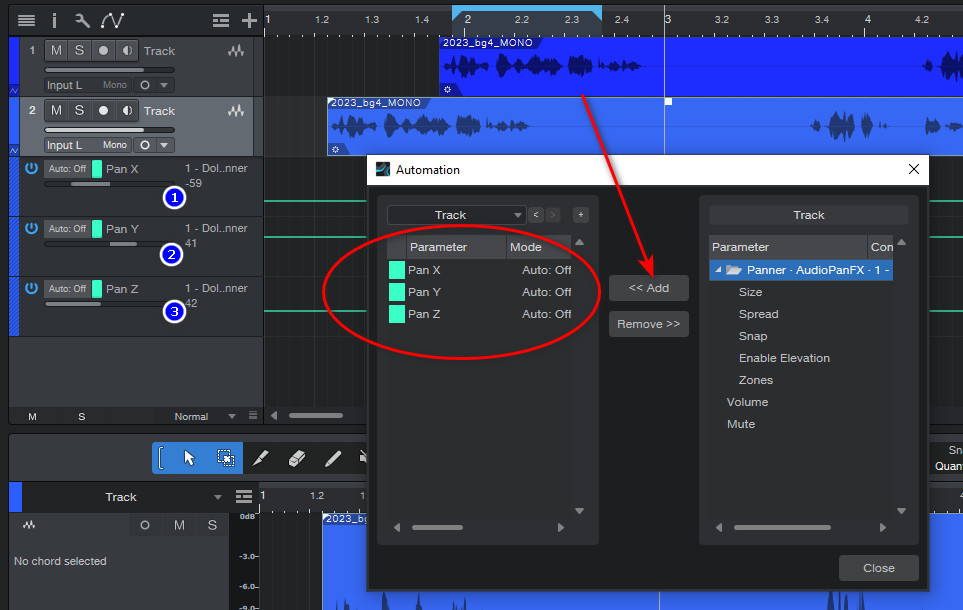
Task: Open the inspector info icon
Action: (55, 21)
